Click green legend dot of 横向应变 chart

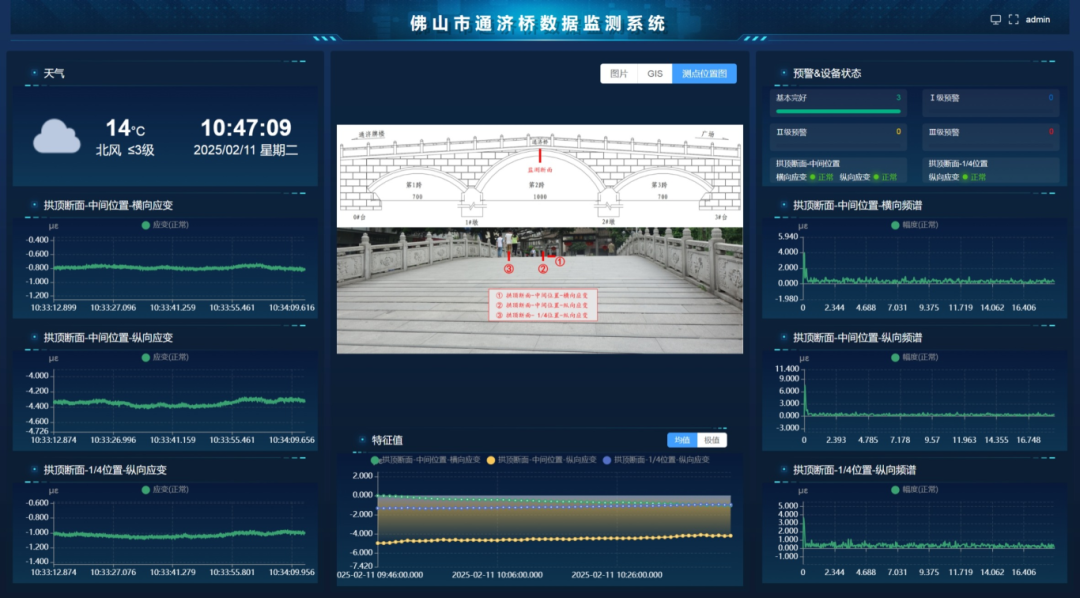[x=145, y=225]
